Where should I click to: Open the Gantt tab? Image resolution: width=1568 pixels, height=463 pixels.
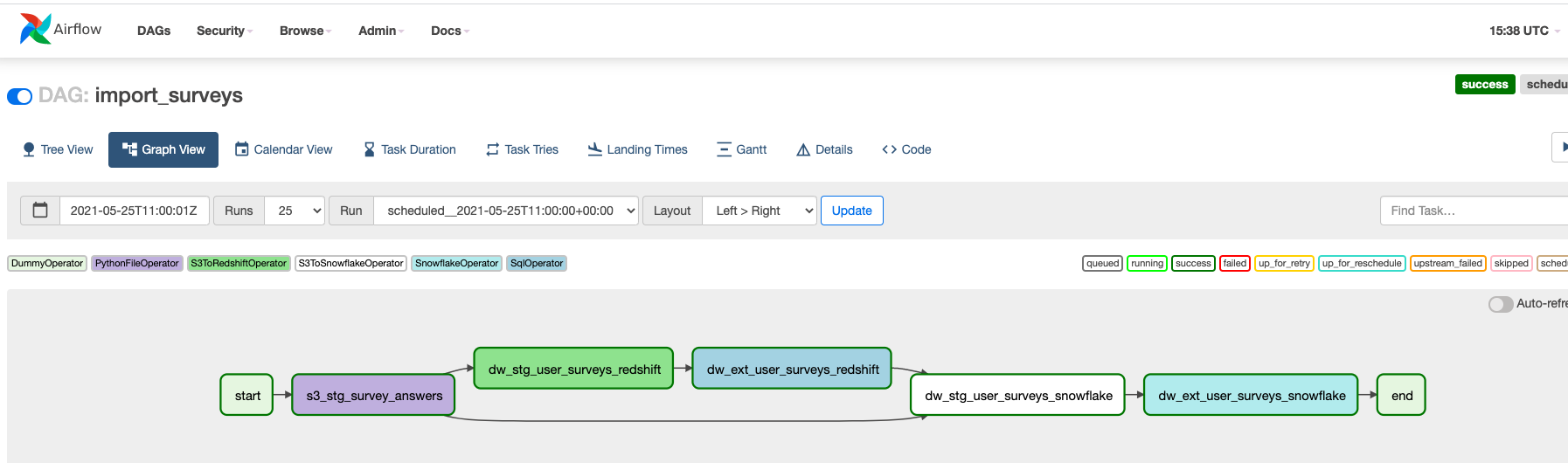[742, 149]
